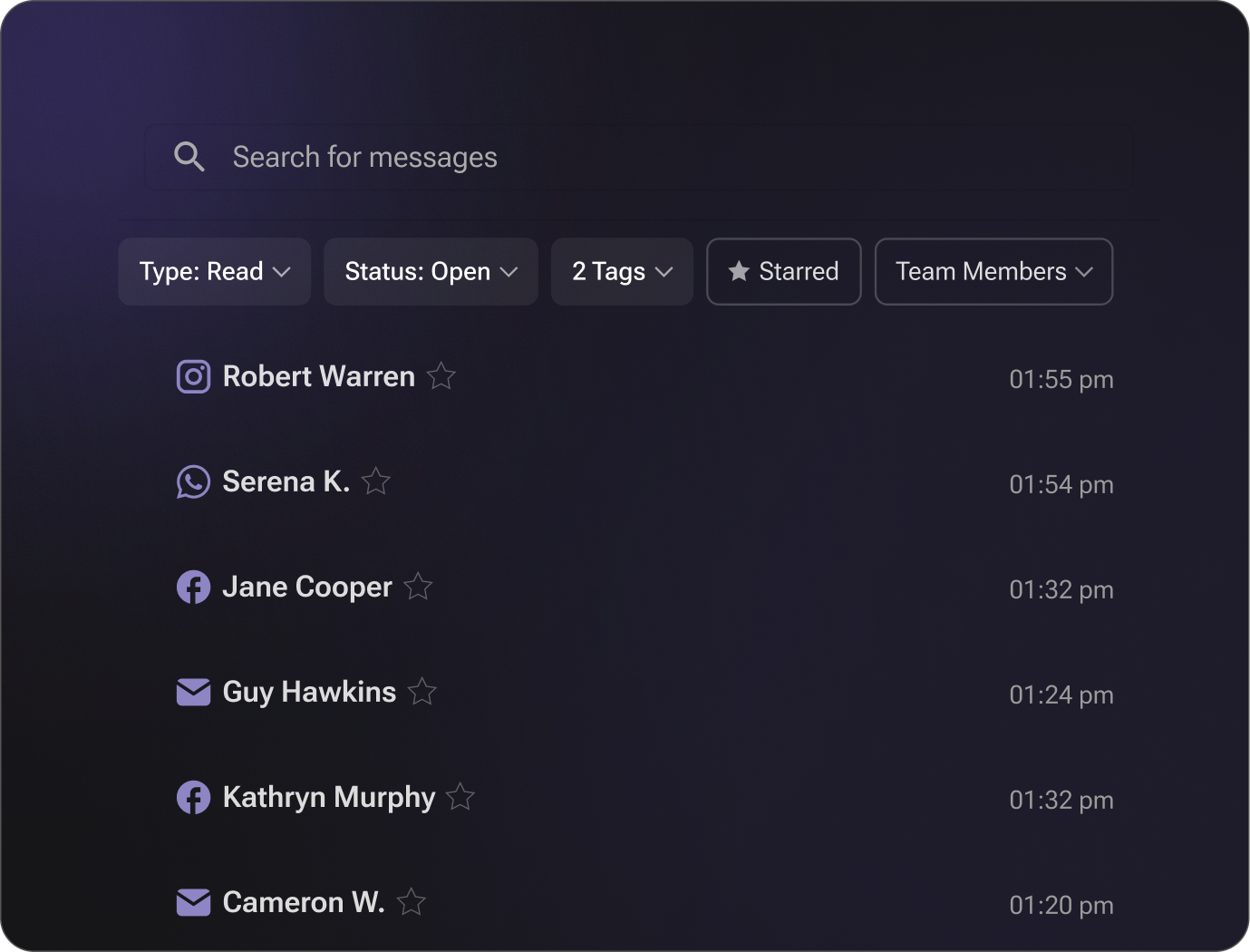The image size is (1250, 952).
Task: Open Kathryn Murphy's message
Action: 329,797
